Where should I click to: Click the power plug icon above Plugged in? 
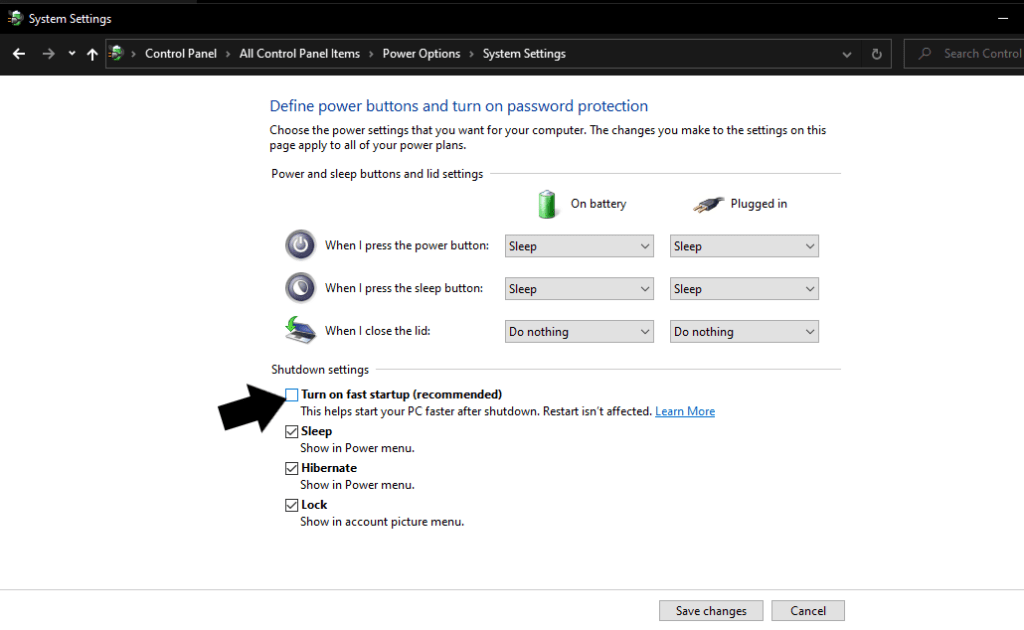click(708, 203)
